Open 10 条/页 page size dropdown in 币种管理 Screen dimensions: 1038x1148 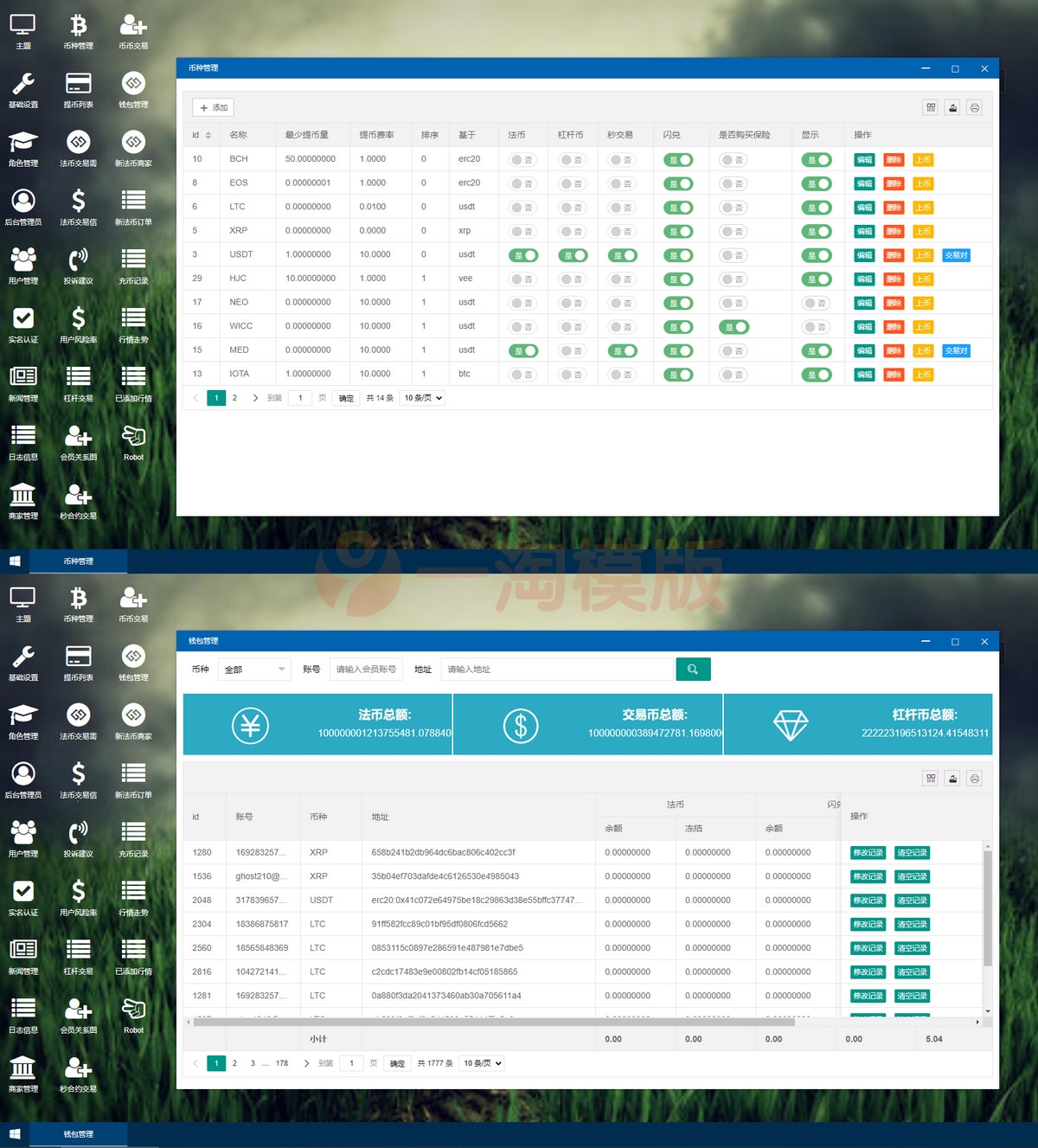pos(423,398)
